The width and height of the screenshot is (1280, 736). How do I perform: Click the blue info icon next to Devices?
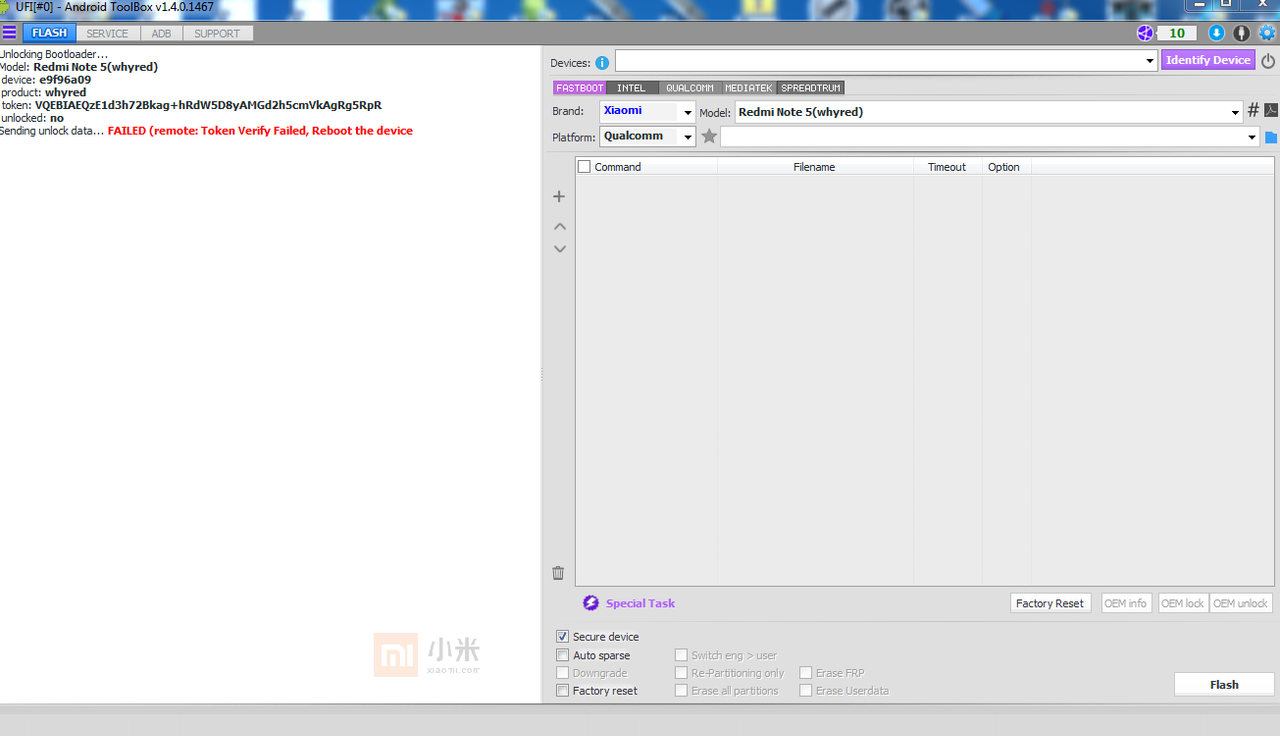point(602,63)
